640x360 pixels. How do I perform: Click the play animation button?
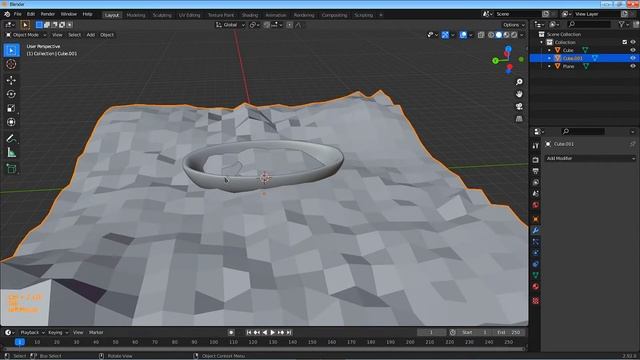273,333
